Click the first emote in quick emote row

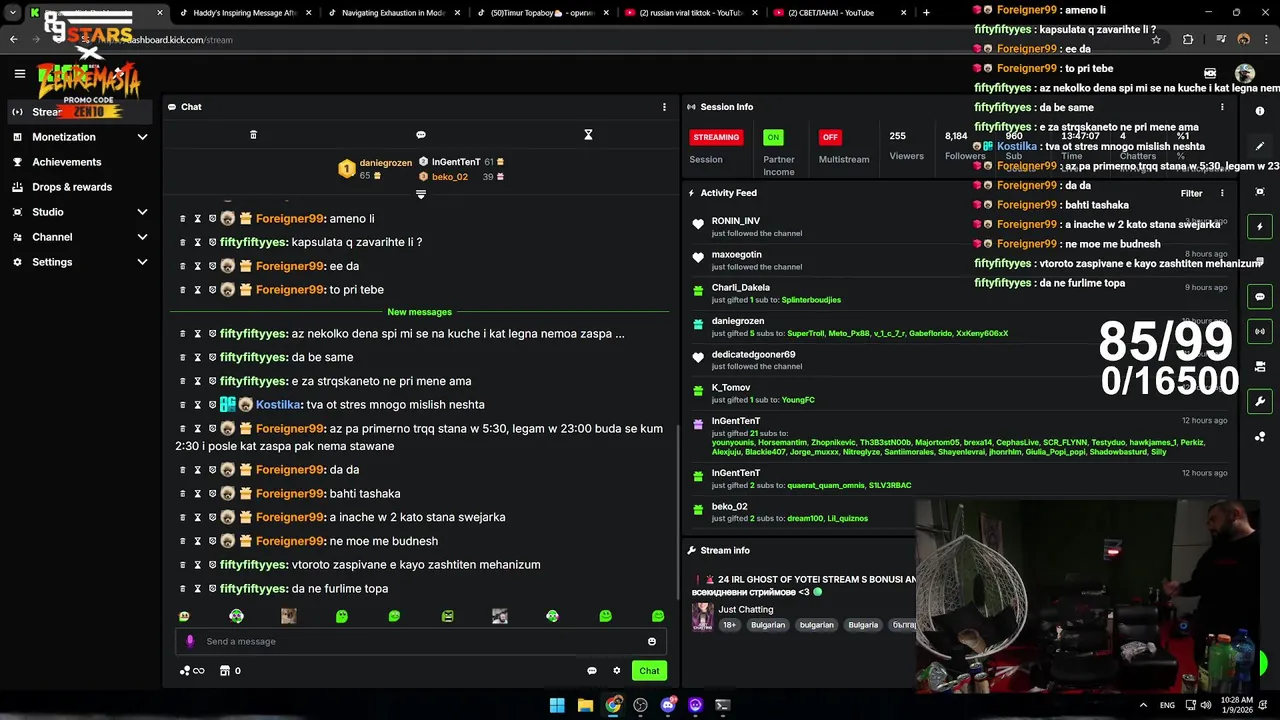(x=184, y=616)
